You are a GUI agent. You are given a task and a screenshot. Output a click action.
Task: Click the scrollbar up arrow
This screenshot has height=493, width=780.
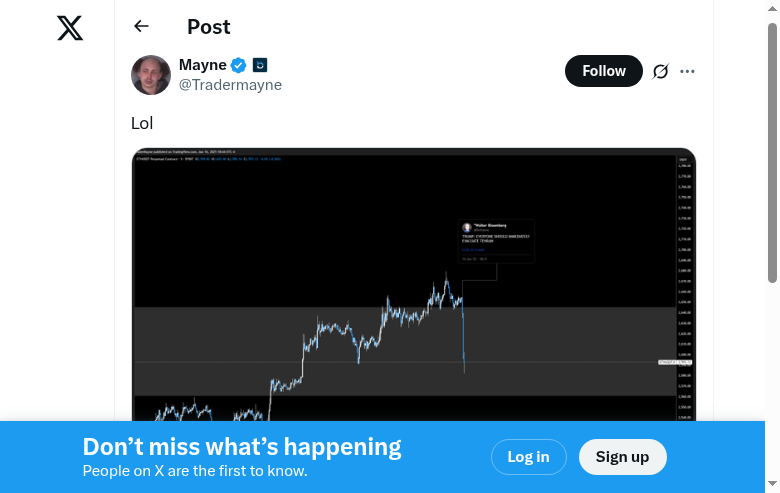coord(772,7)
